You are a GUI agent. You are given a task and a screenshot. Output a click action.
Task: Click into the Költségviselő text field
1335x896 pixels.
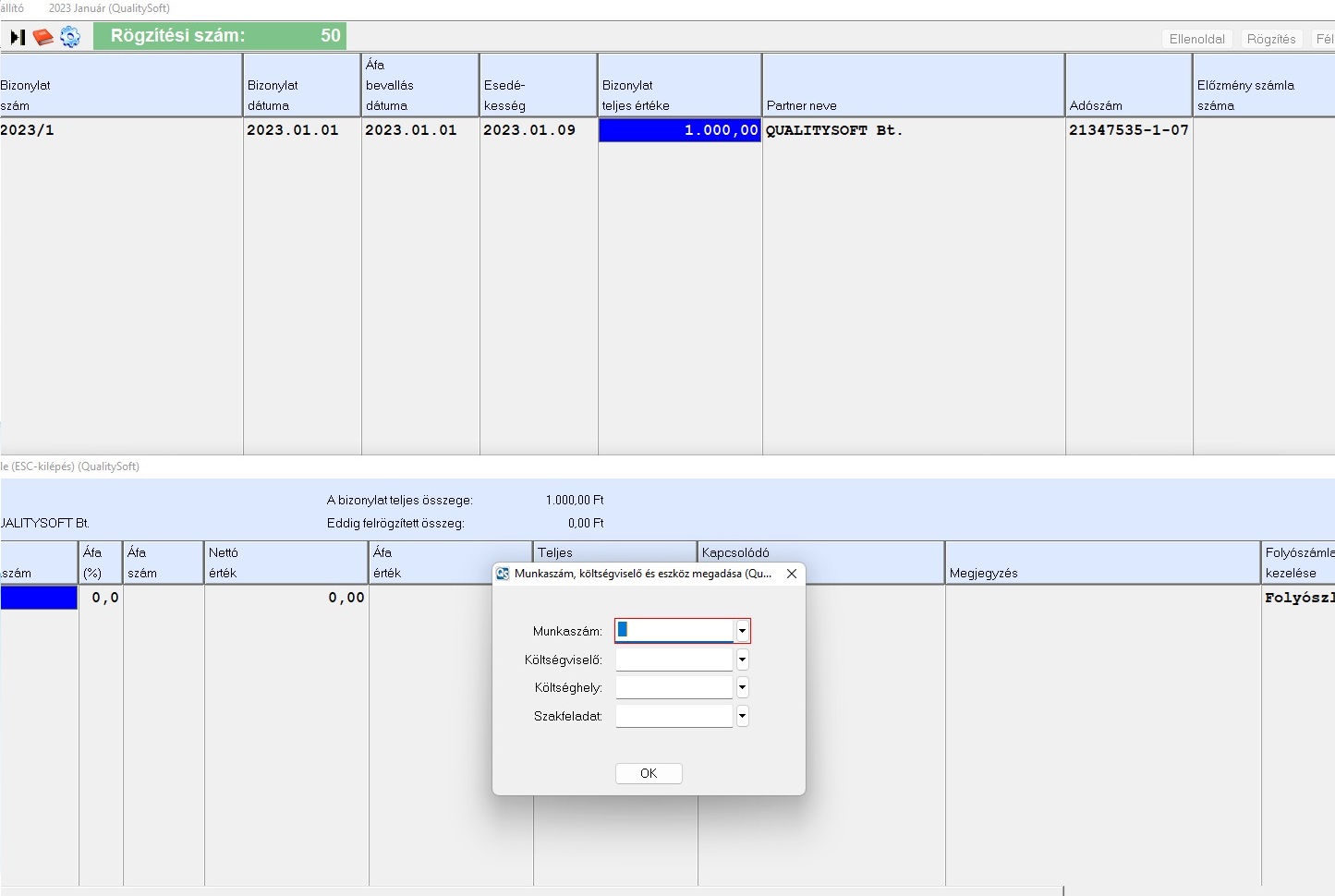674,660
